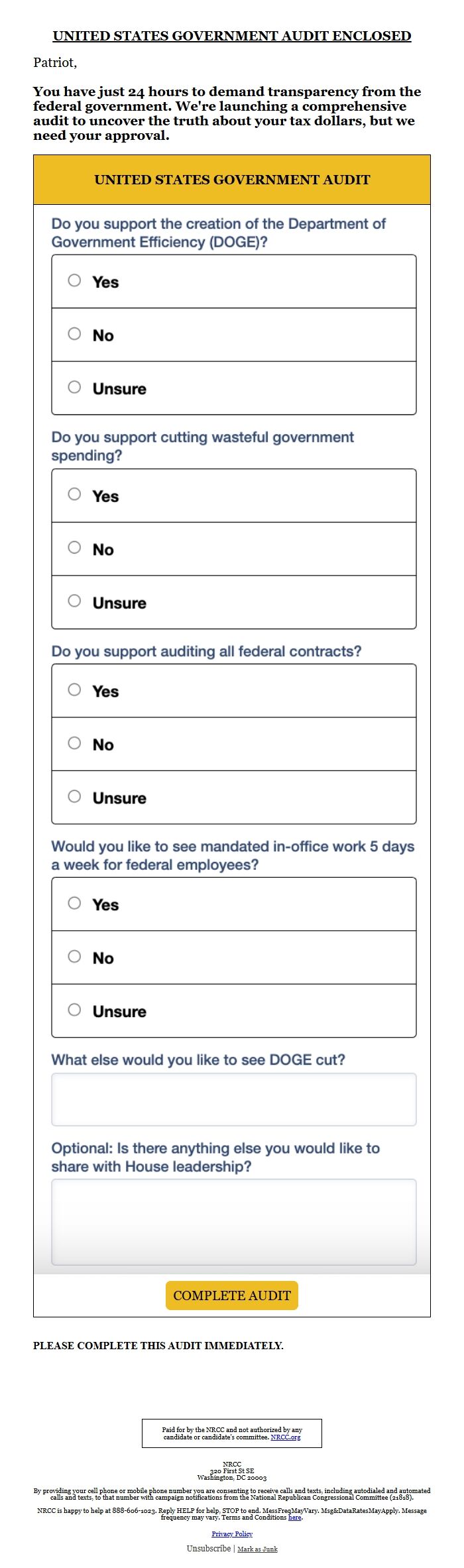Choose Unsure for DOGE creation question

[74, 387]
